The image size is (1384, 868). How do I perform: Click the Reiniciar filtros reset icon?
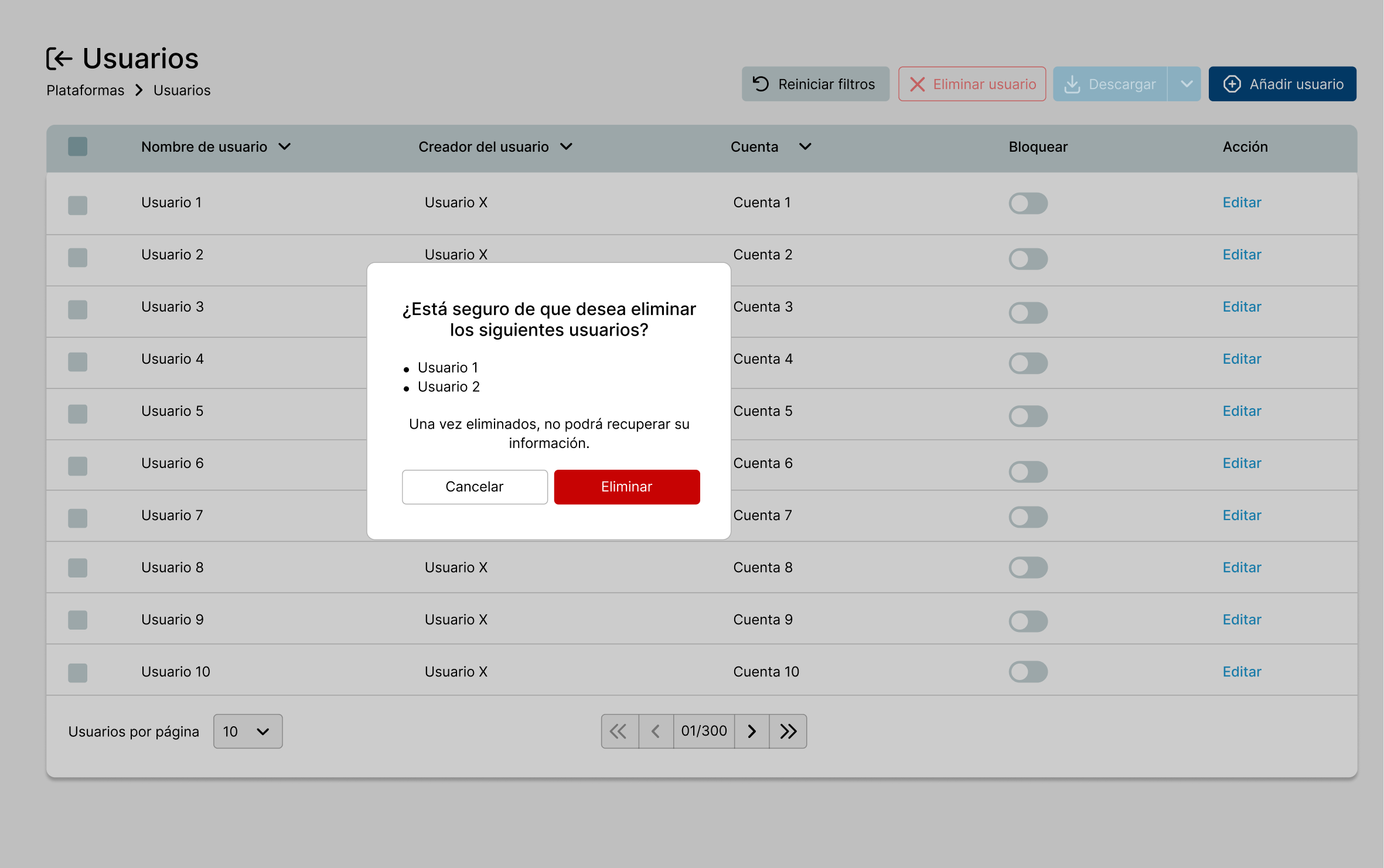pyautogui.click(x=761, y=84)
